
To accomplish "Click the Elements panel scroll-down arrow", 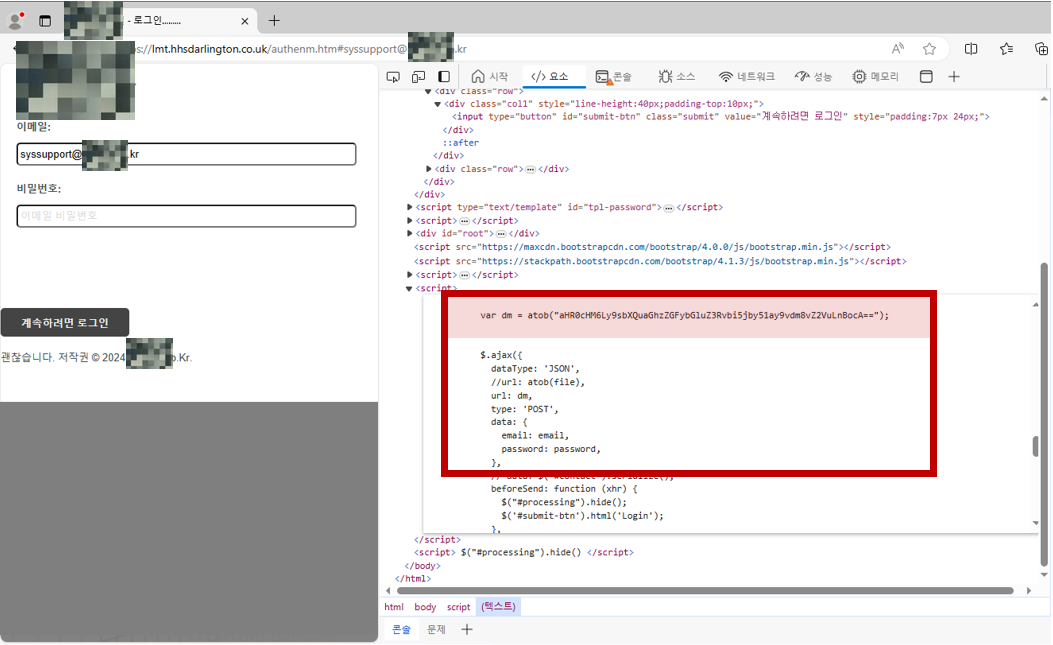I will [x=1044, y=574].
